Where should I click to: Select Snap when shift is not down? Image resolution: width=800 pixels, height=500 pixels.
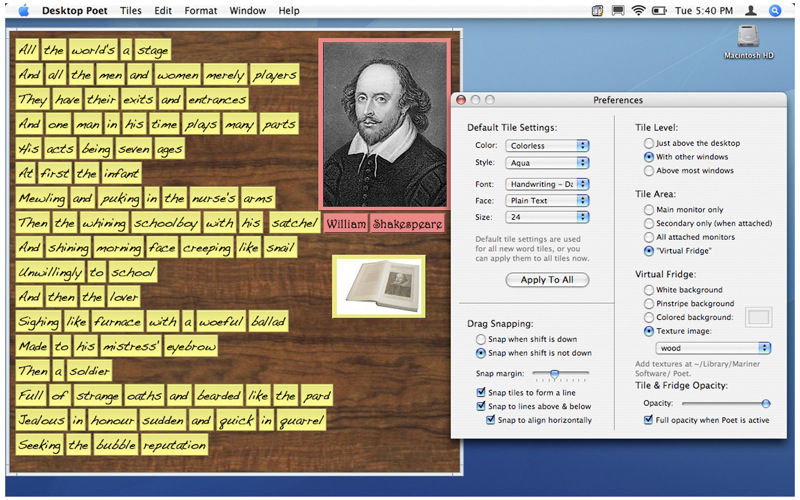click(534, 353)
